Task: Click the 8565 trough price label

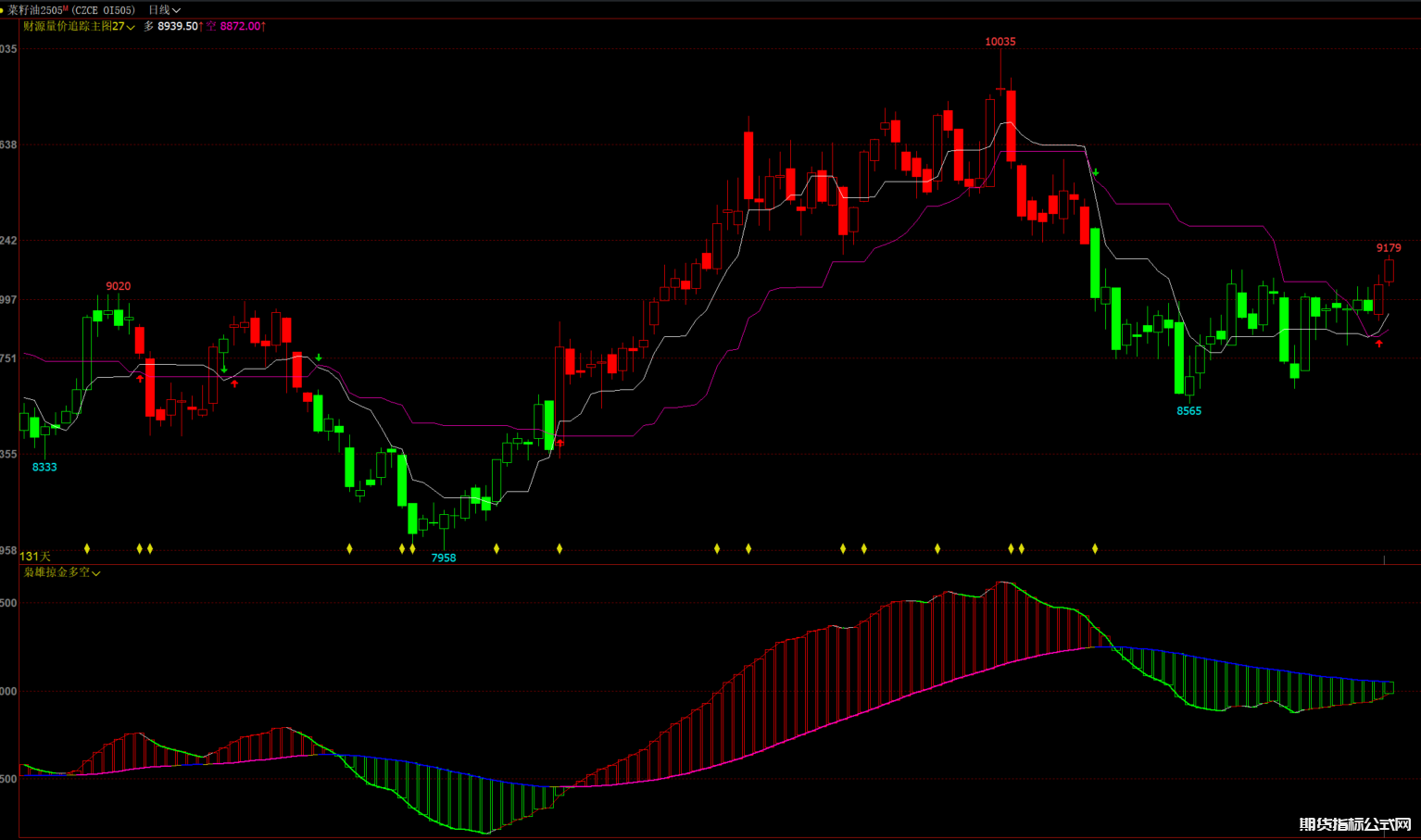Action: (1188, 411)
